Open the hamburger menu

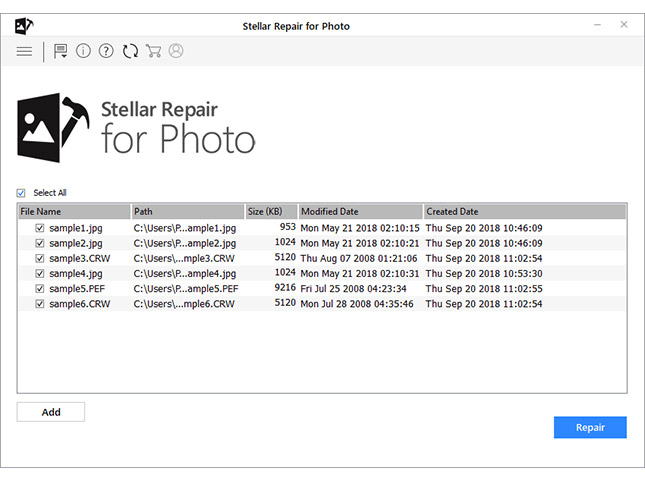[24, 51]
